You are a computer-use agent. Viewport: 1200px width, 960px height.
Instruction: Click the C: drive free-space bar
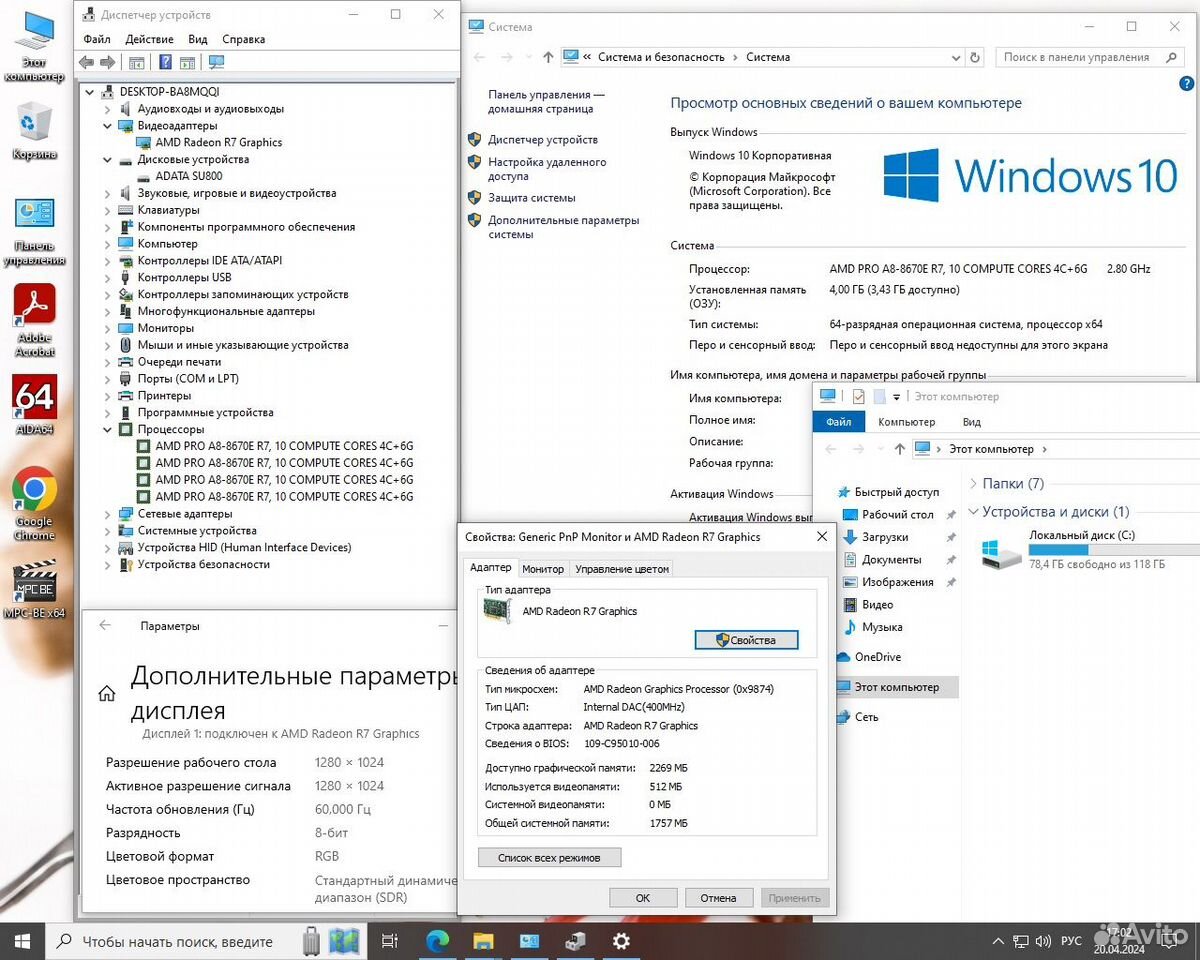click(x=1114, y=550)
